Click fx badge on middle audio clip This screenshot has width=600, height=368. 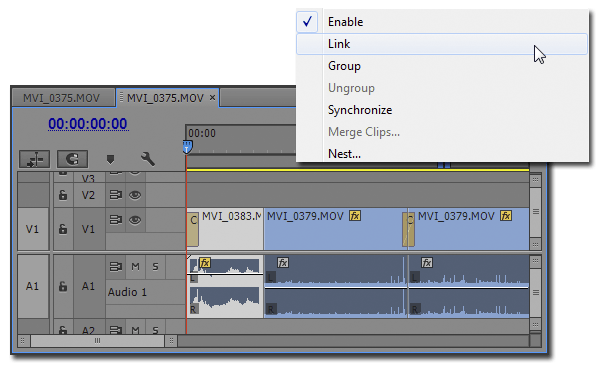[x=283, y=263]
